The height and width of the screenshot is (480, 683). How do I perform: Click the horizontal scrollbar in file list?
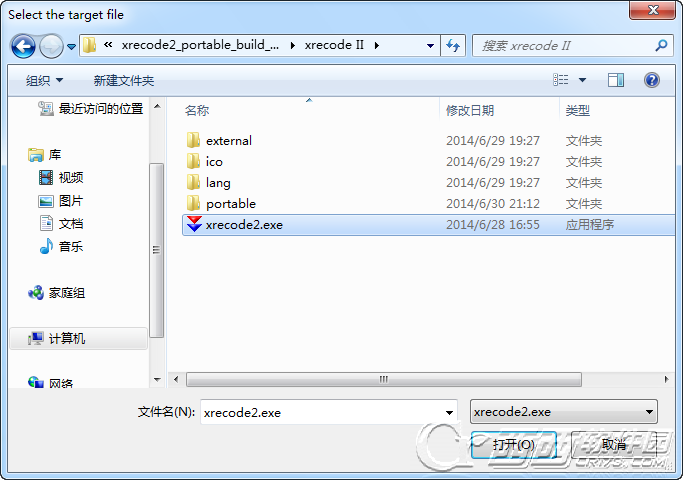[x=384, y=379]
